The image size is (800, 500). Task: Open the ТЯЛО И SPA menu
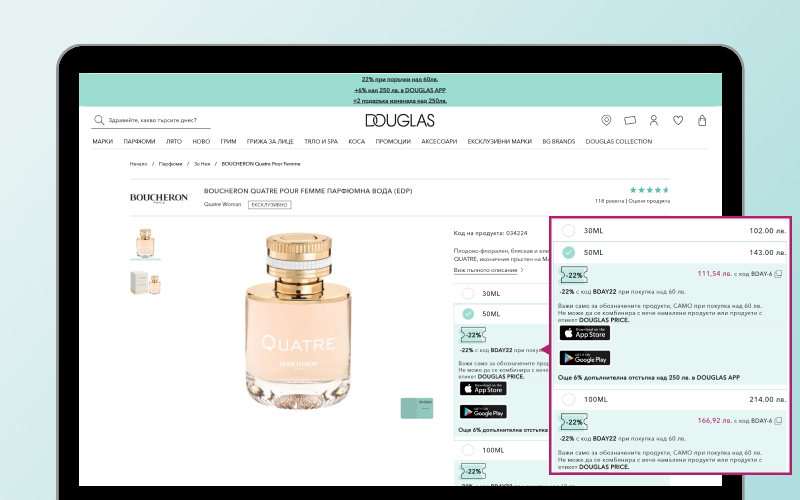[x=321, y=141]
